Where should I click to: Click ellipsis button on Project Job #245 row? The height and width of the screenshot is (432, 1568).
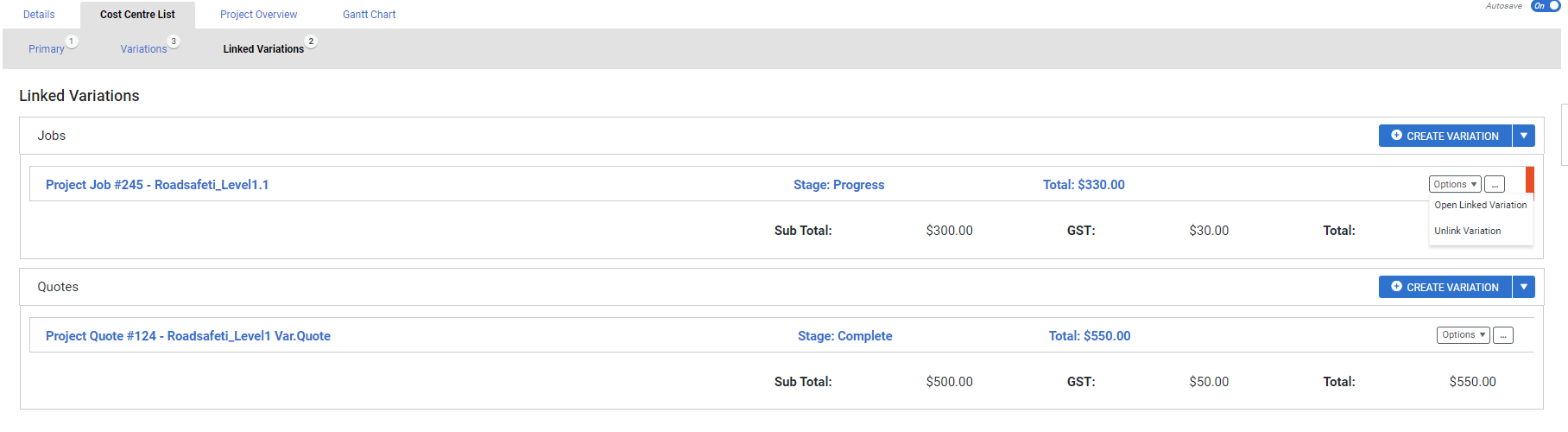(x=1495, y=185)
